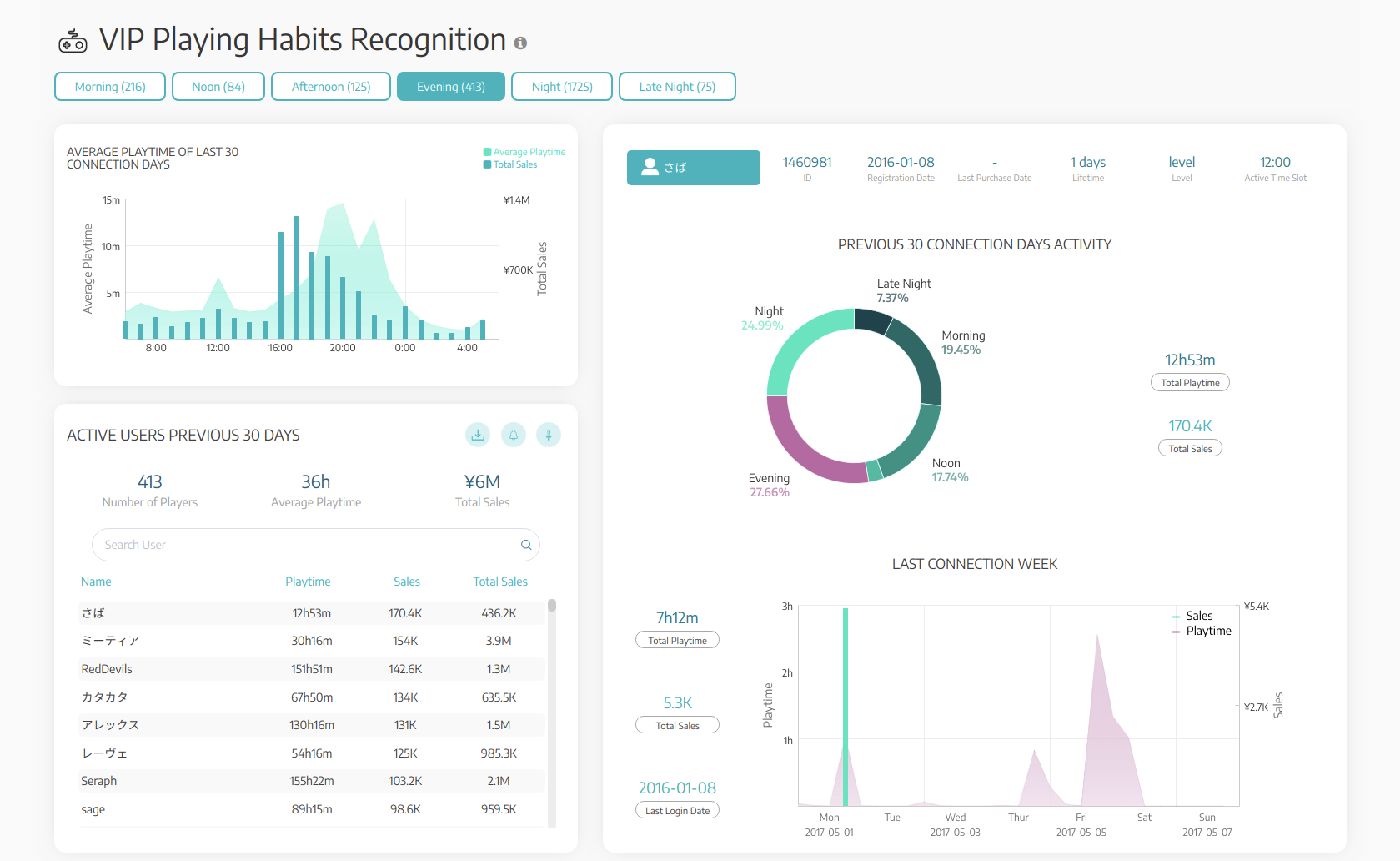Click the user list scrollbar thumb
The image size is (1400, 861).
[552, 606]
